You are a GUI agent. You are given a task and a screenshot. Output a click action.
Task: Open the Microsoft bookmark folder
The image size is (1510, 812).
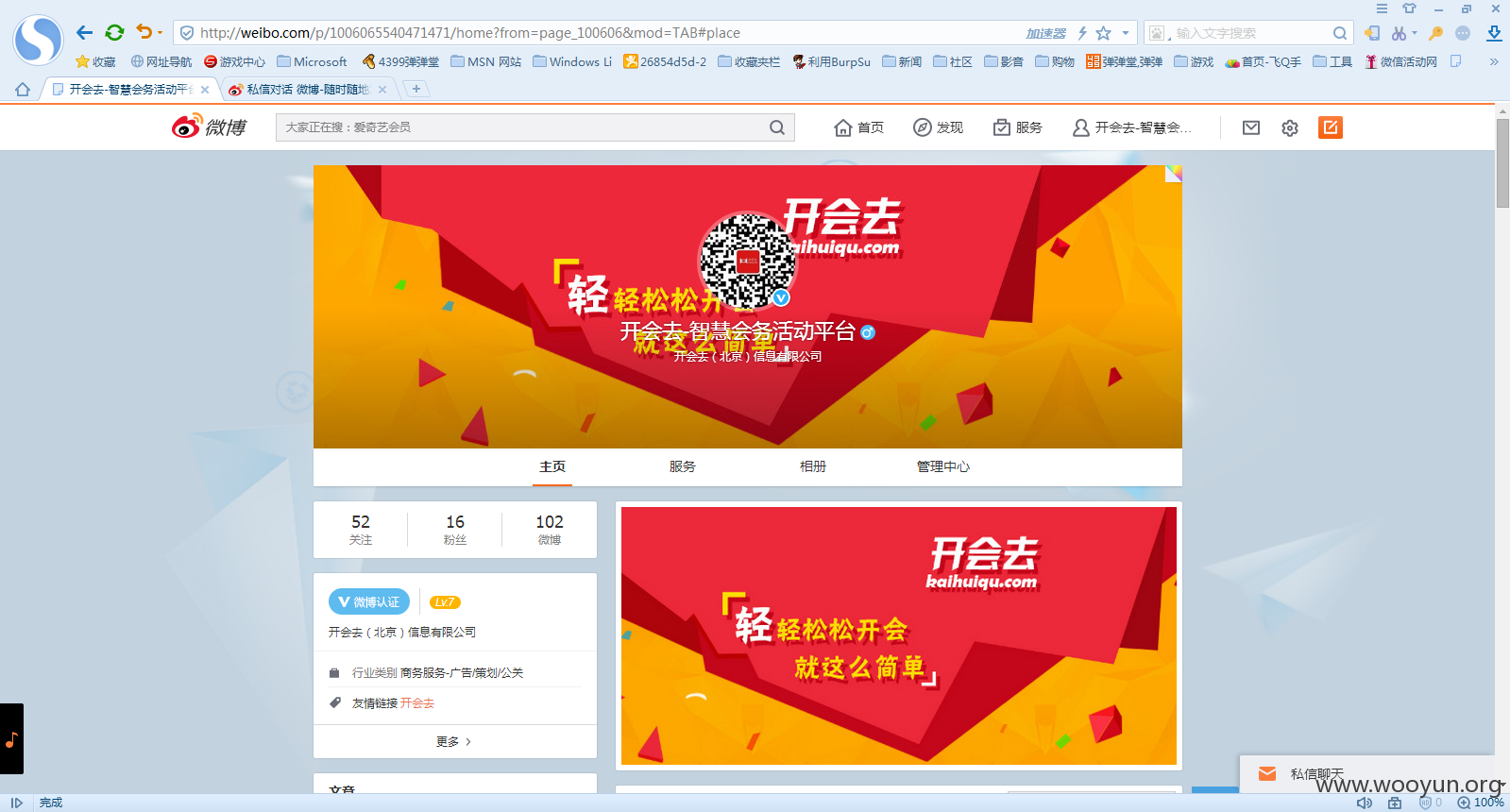pos(312,61)
